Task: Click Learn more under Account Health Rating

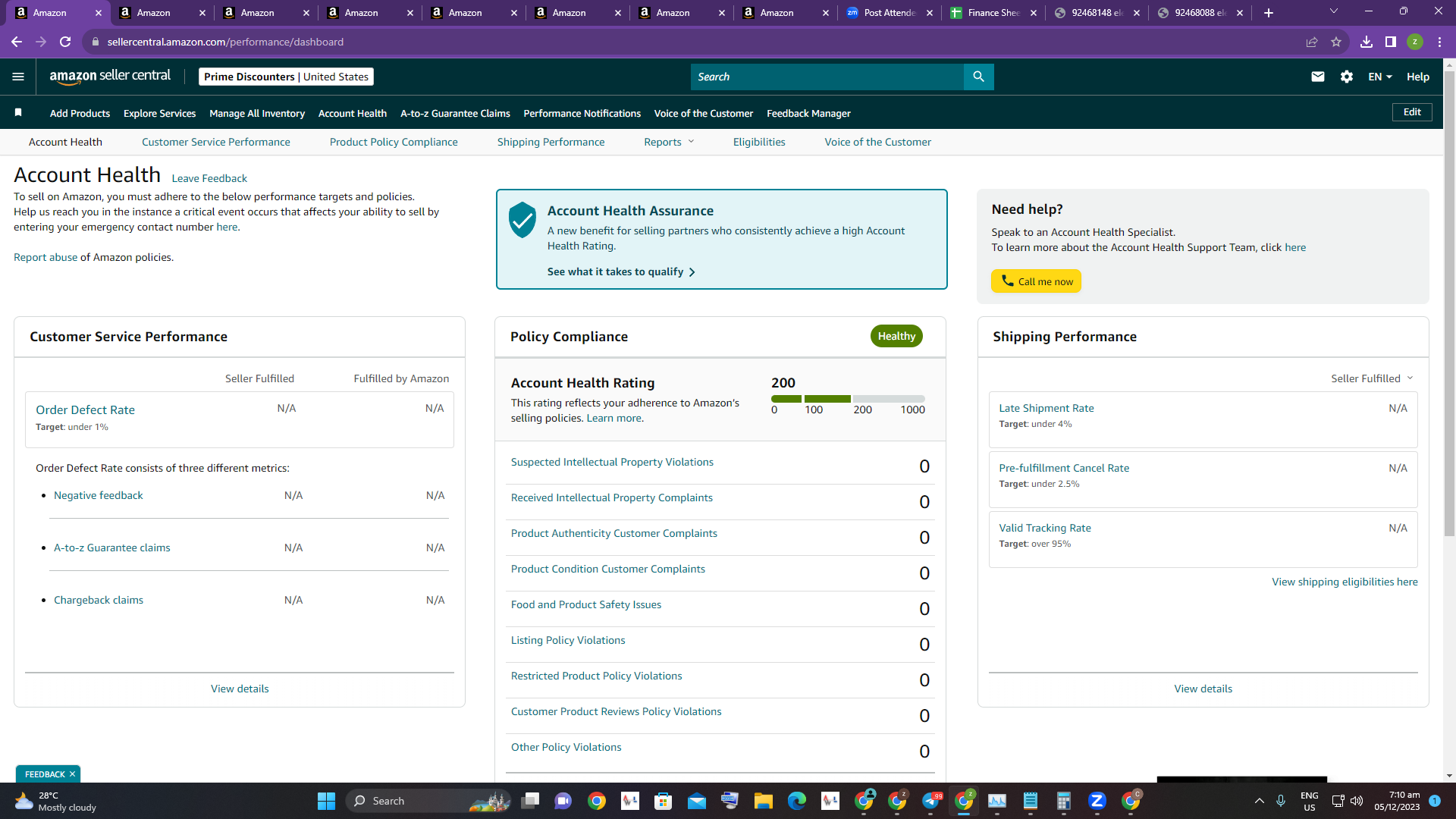Action: (613, 418)
